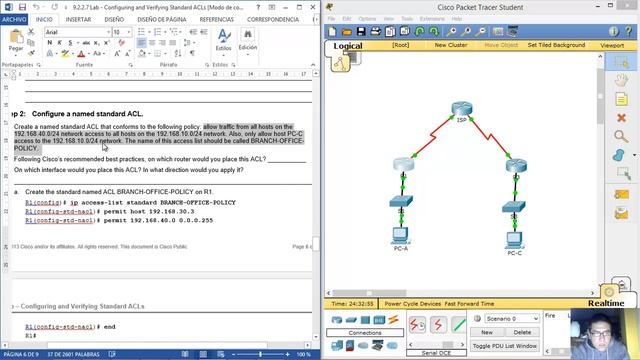Switch to the INSERTAR ribbon tab
The height and width of the screenshot is (360, 640).
pyautogui.click(x=78, y=19)
